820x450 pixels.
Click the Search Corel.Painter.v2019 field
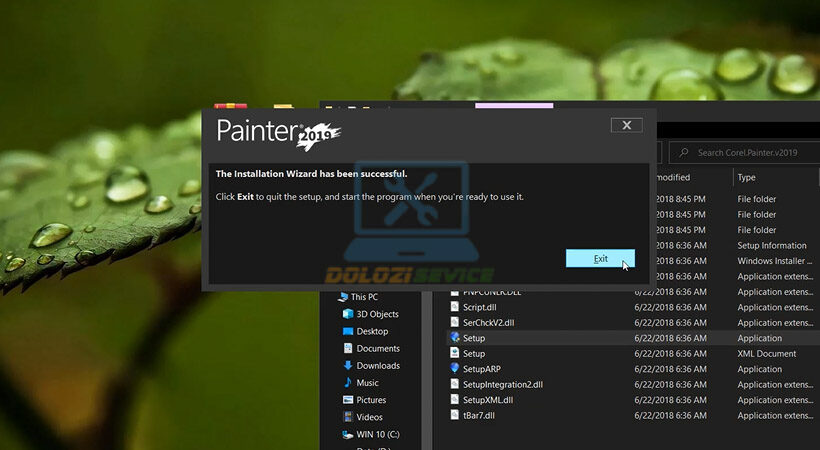tap(752, 153)
